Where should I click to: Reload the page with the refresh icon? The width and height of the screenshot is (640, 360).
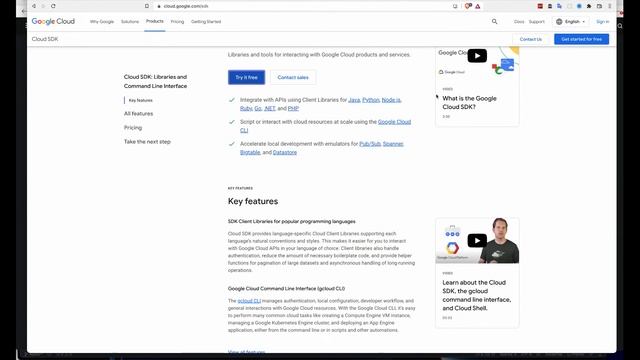coord(53,6)
